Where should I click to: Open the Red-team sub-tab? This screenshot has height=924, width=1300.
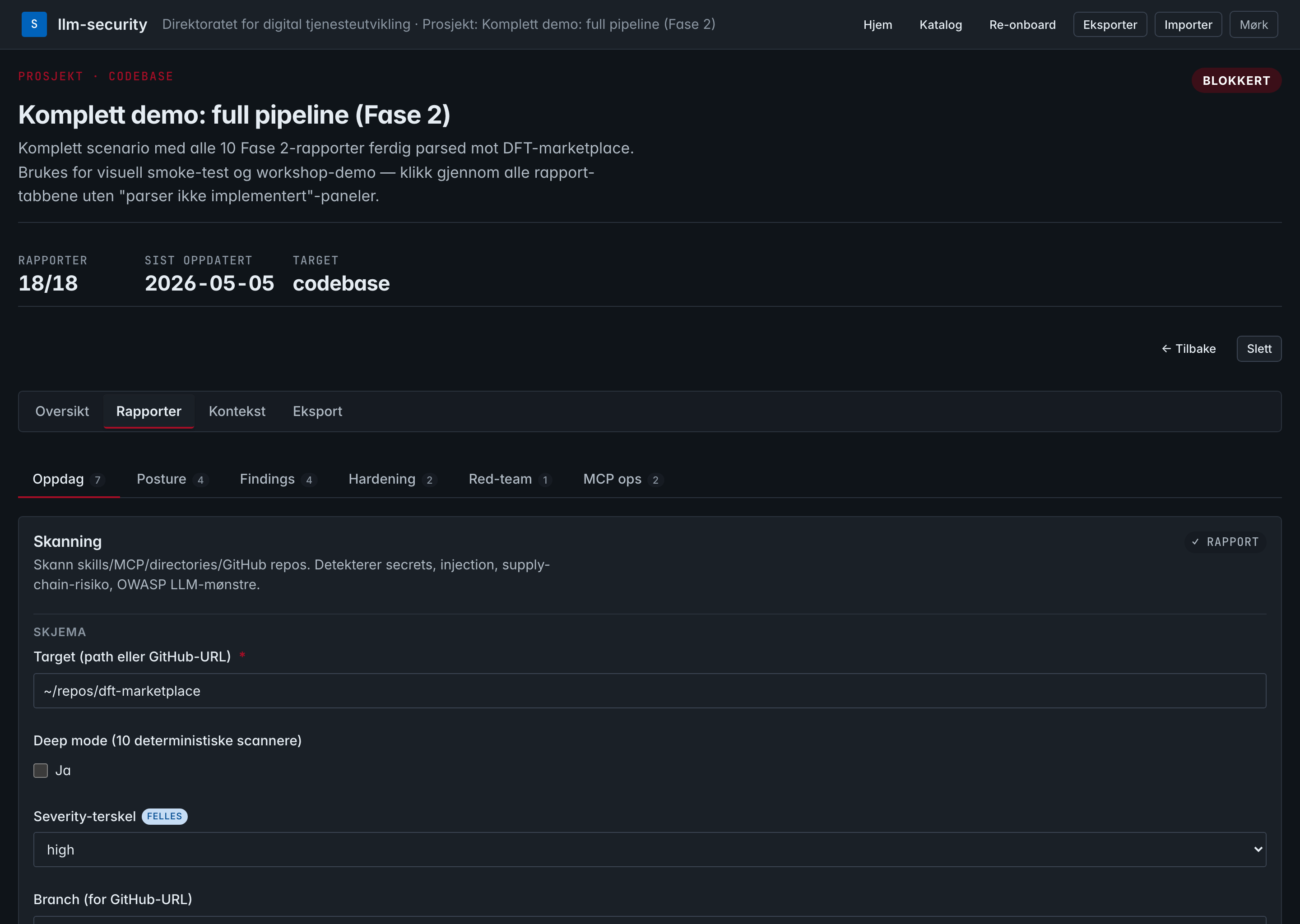510,479
